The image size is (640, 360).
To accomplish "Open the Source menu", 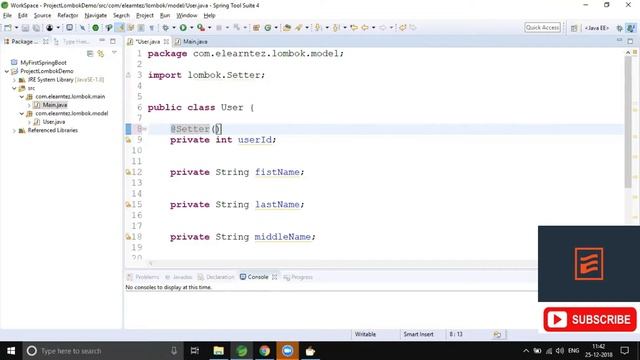I will (x=42, y=16).
